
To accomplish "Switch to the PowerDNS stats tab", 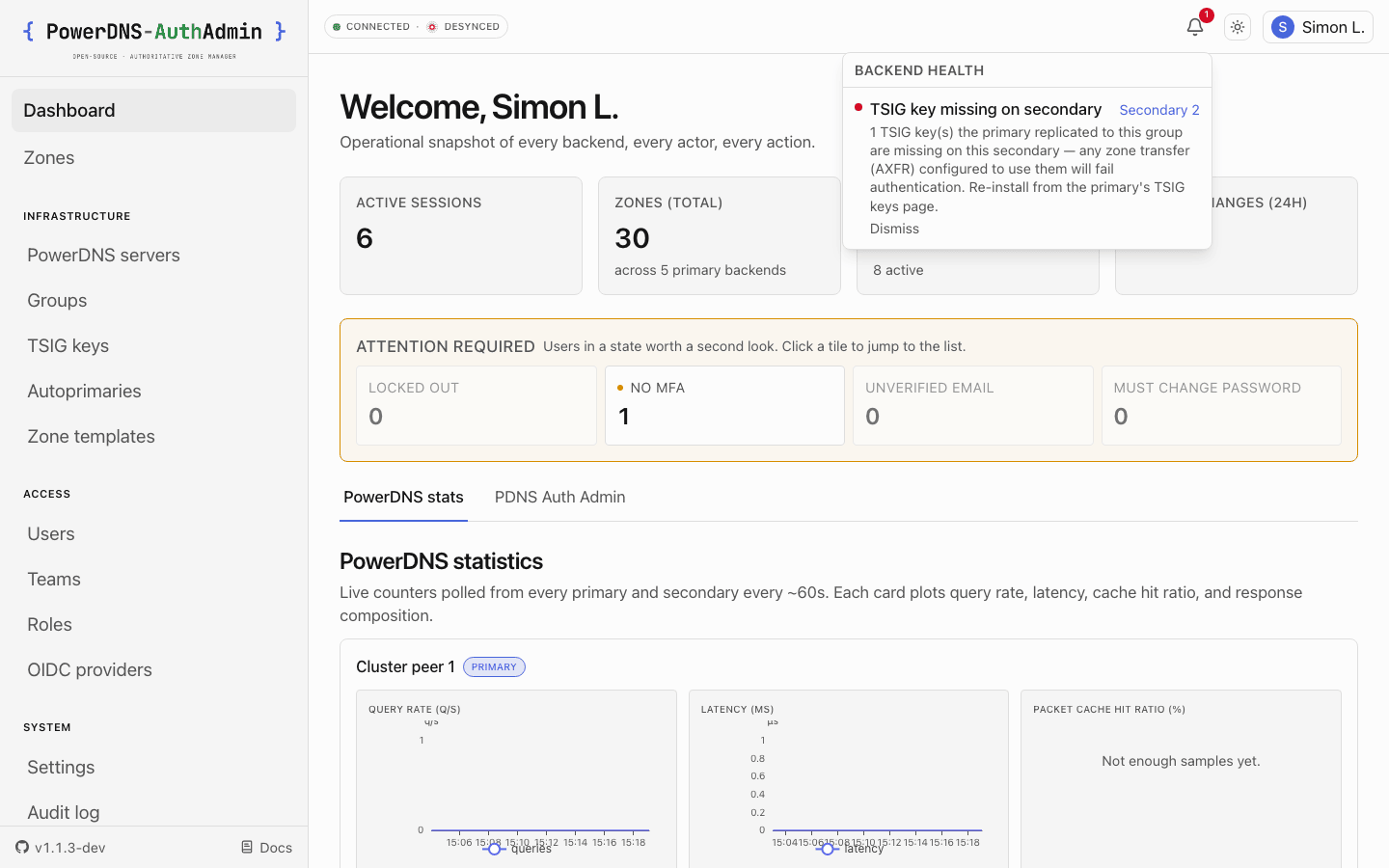I will tap(403, 498).
